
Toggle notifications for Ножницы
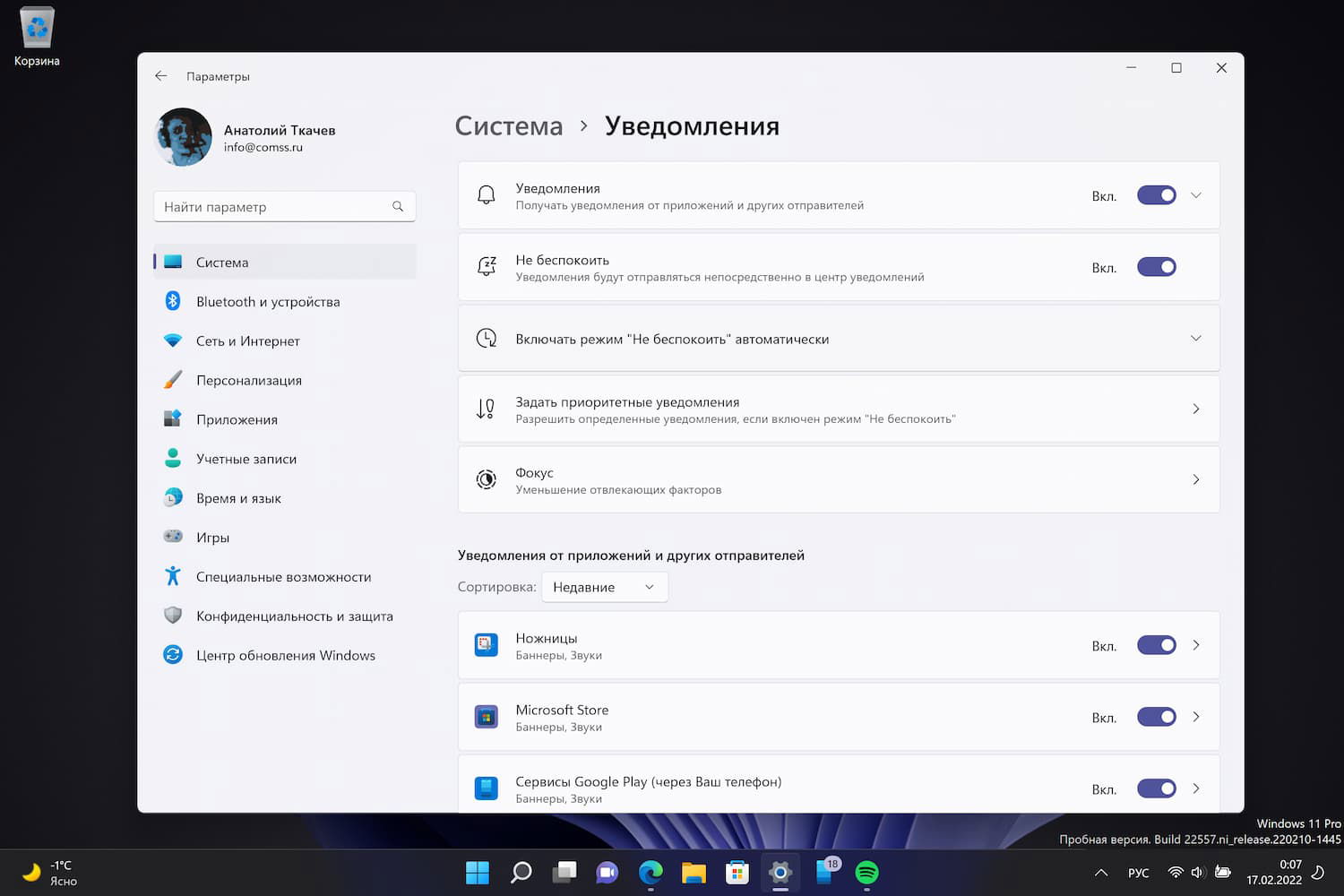pos(1157,645)
